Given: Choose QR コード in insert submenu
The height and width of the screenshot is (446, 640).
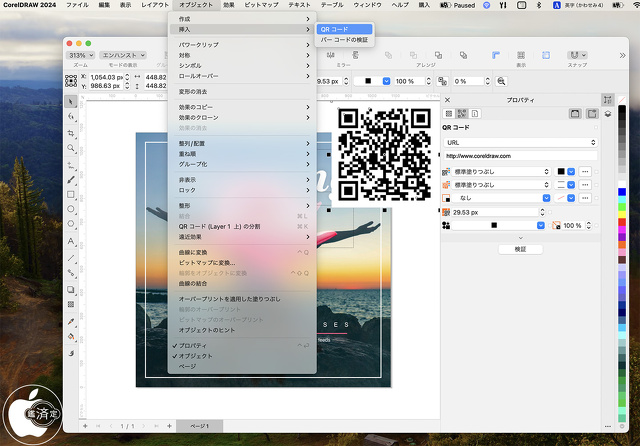Looking at the screenshot, I should 344,29.
